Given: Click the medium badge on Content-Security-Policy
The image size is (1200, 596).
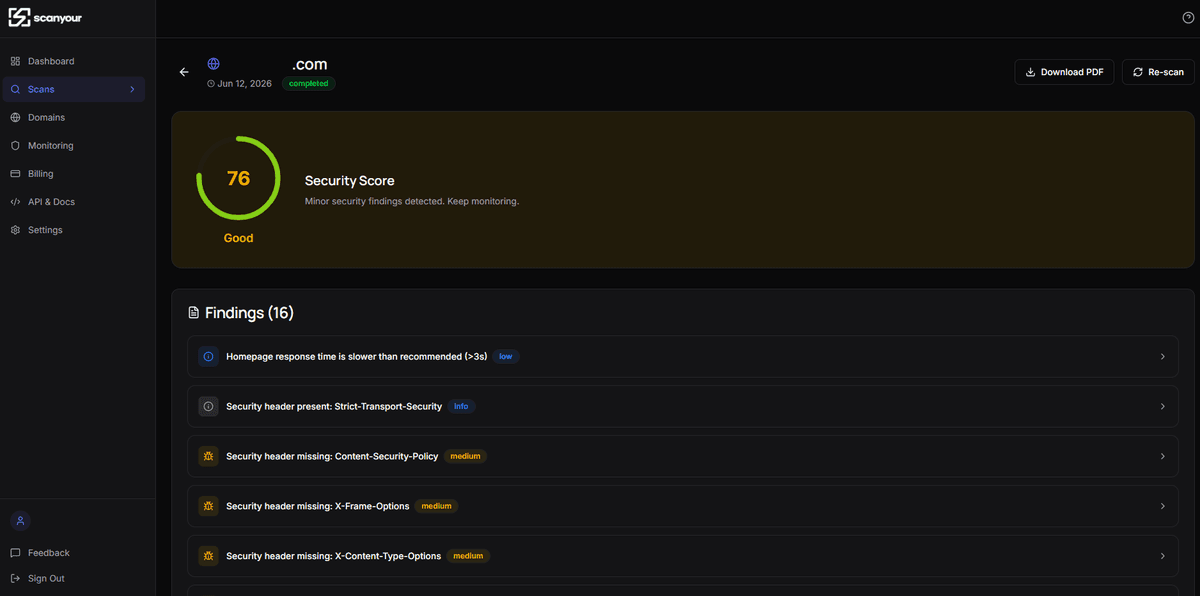Looking at the screenshot, I should [x=465, y=456].
